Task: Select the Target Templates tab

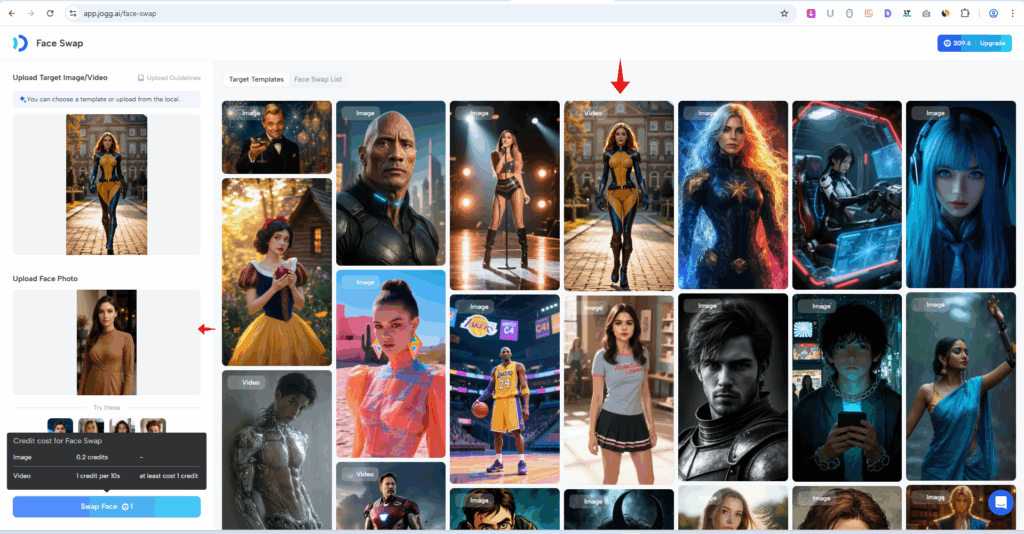Action: click(256, 79)
